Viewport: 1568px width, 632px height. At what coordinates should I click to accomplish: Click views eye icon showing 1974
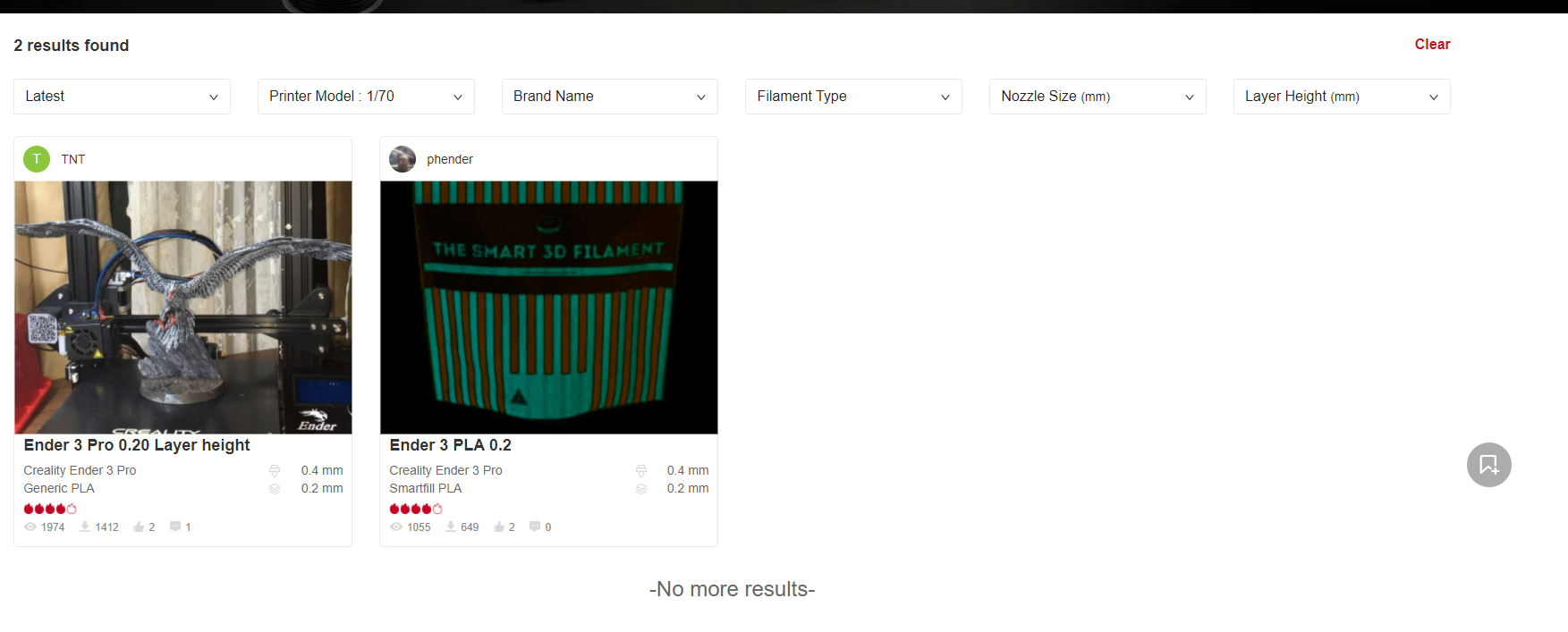(30, 527)
